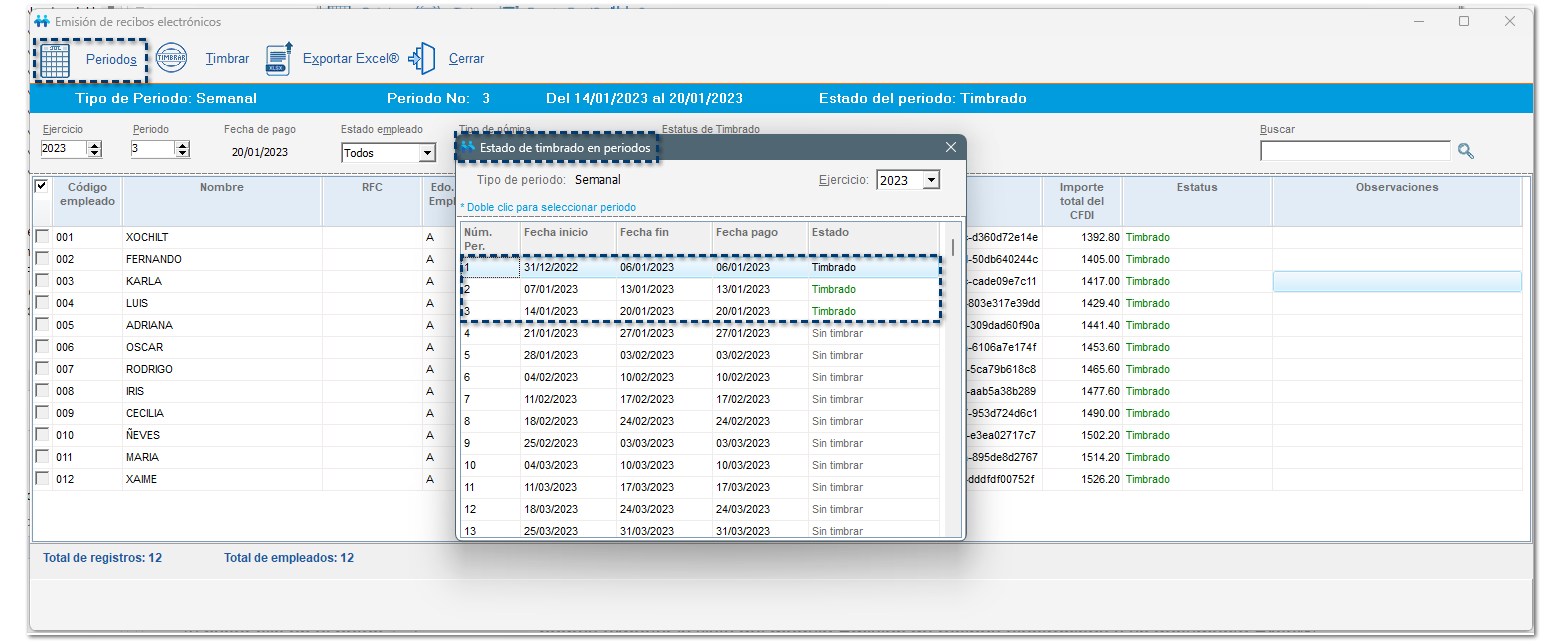The height and width of the screenshot is (644, 1543).
Task: Close the Estado de timbrado dialog
Action: [x=951, y=148]
